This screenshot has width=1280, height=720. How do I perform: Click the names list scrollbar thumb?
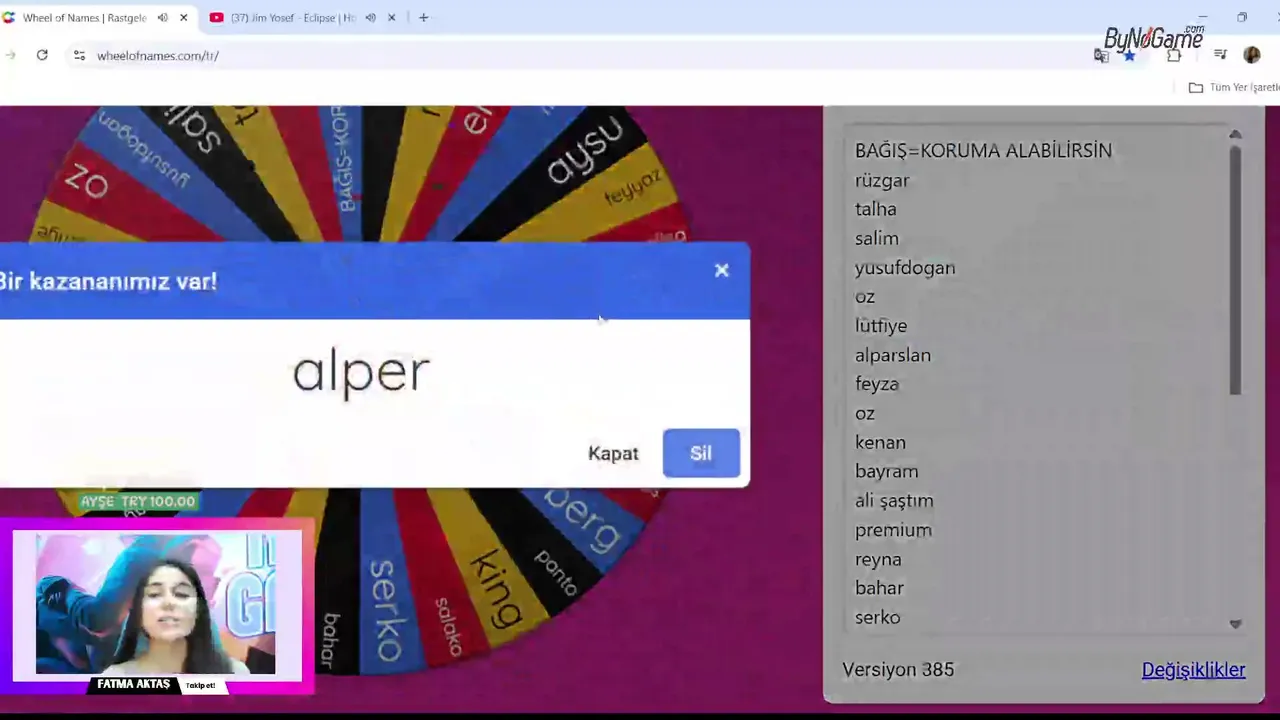1235,270
